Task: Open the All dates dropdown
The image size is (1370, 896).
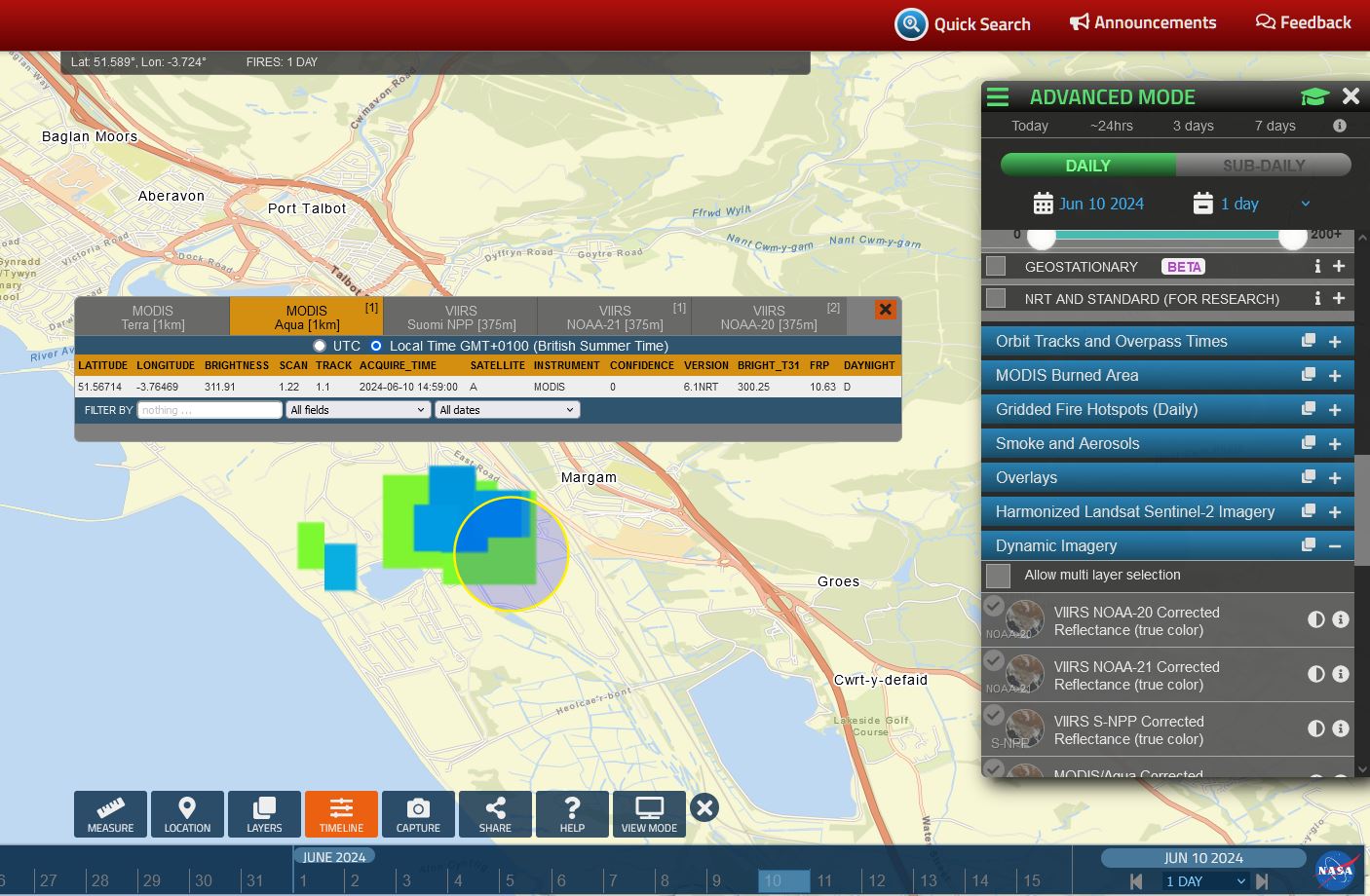Action: point(508,410)
